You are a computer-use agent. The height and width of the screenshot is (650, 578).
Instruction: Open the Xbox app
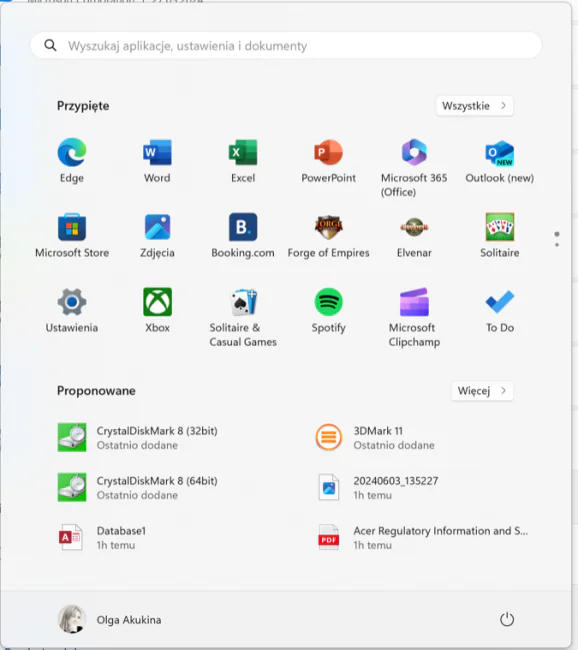[x=157, y=310]
